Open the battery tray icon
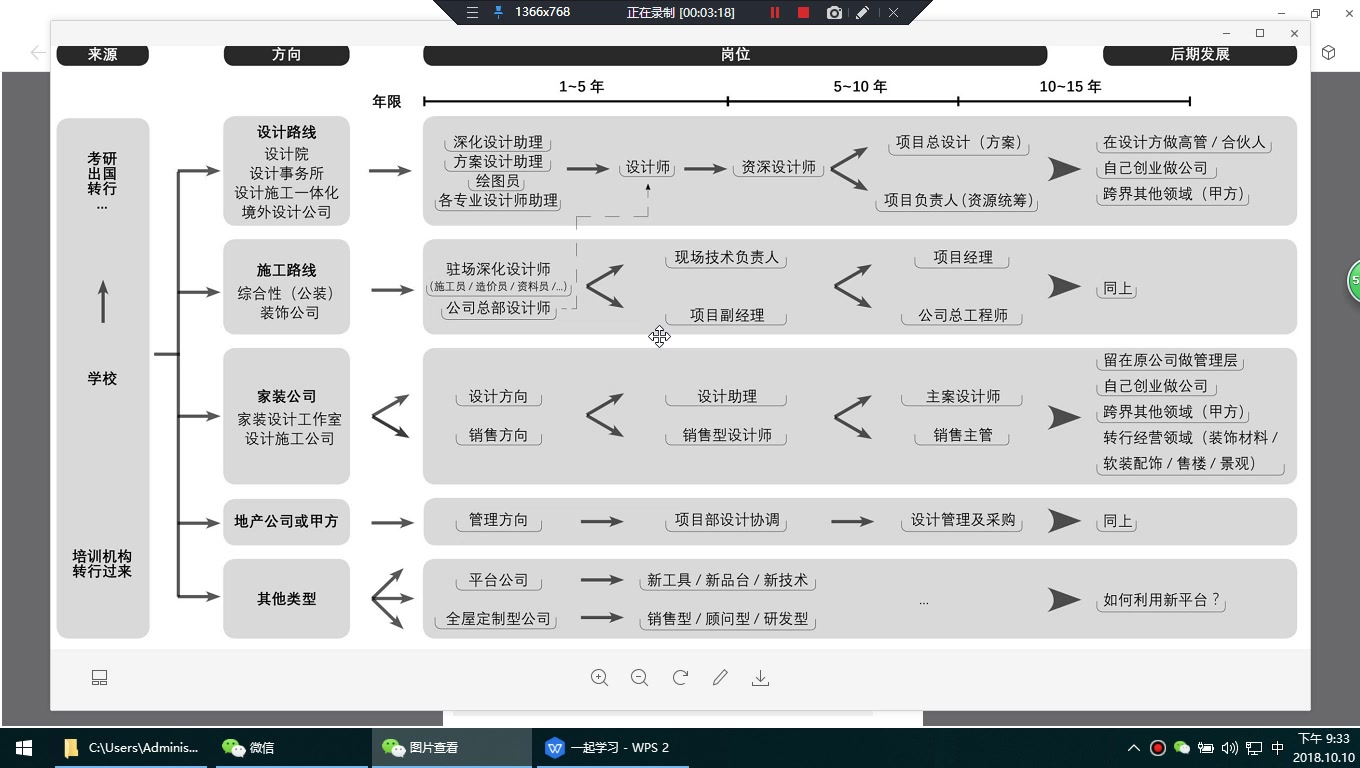This screenshot has width=1360, height=768. click(x=1206, y=747)
